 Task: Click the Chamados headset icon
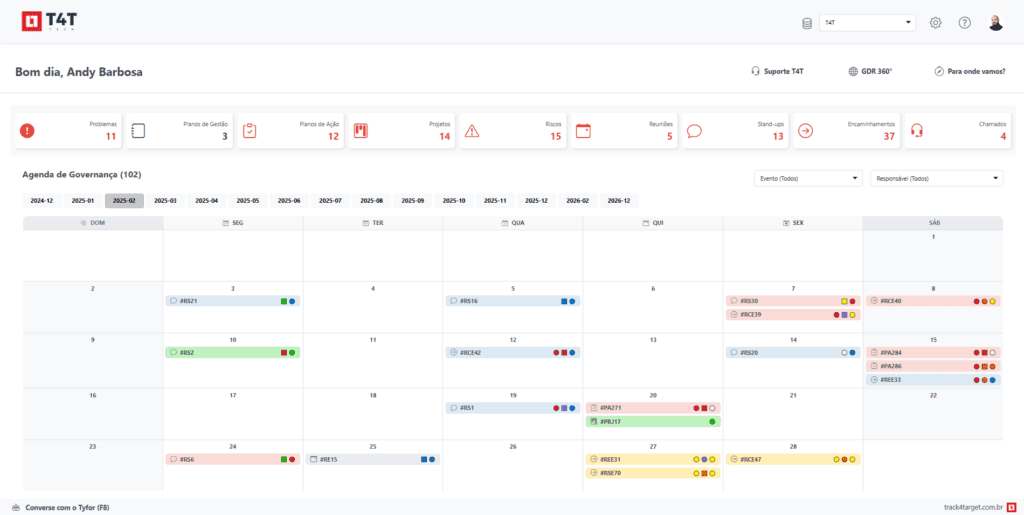(x=916, y=131)
